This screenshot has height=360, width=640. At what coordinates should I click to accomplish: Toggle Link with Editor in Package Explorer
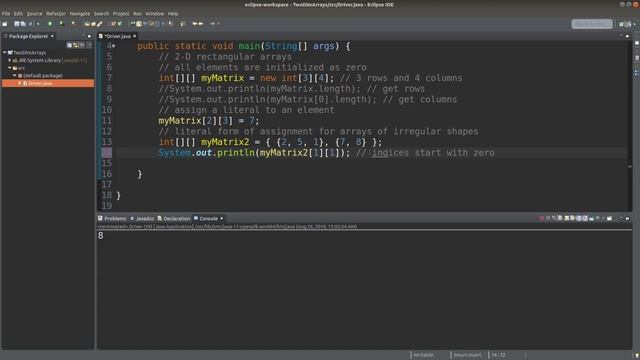click(76, 45)
